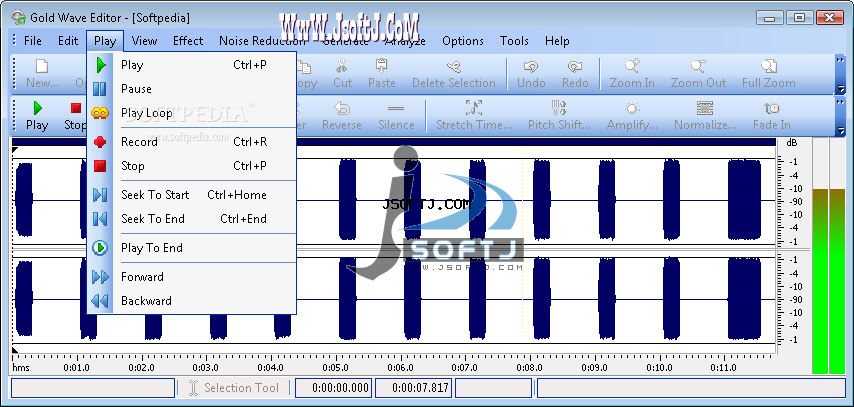The image size is (854, 407).
Task: Click the 0:00:07.817 time field
Action: [x=413, y=388]
